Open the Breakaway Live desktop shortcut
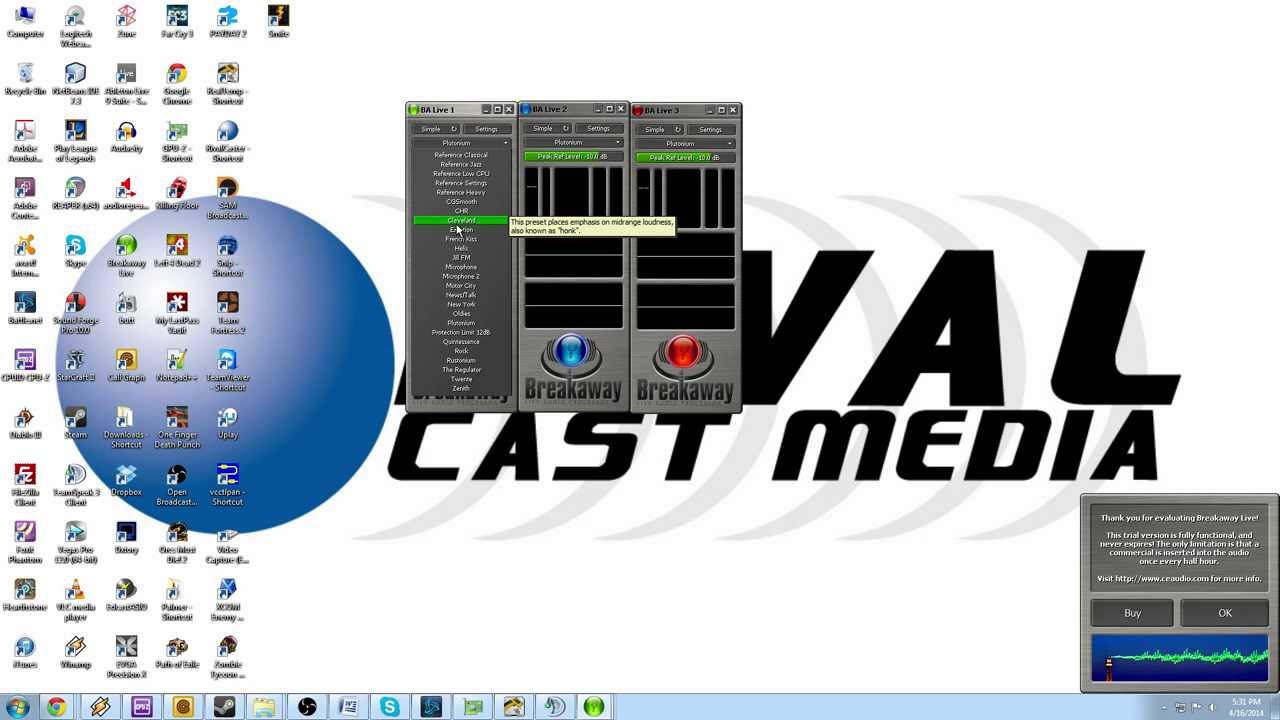Screen dimensions: 1280x720 pyautogui.click(x=126, y=255)
